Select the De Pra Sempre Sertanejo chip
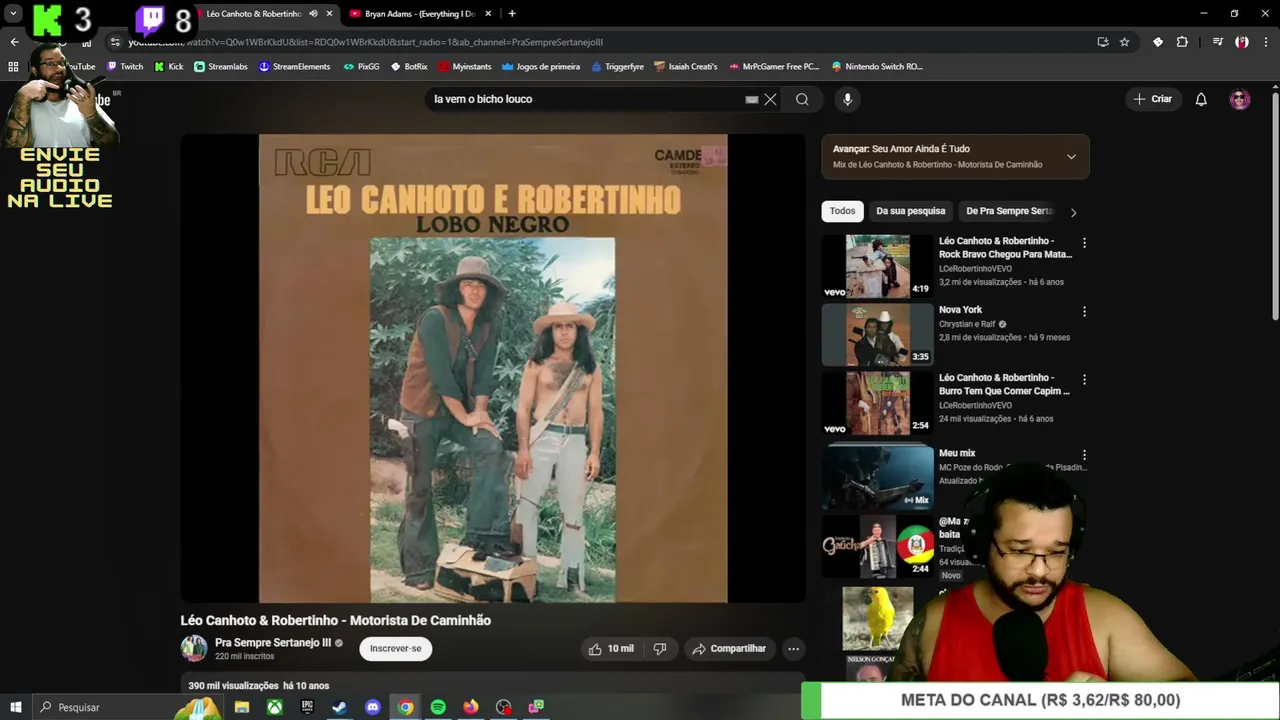 tap(1009, 211)
